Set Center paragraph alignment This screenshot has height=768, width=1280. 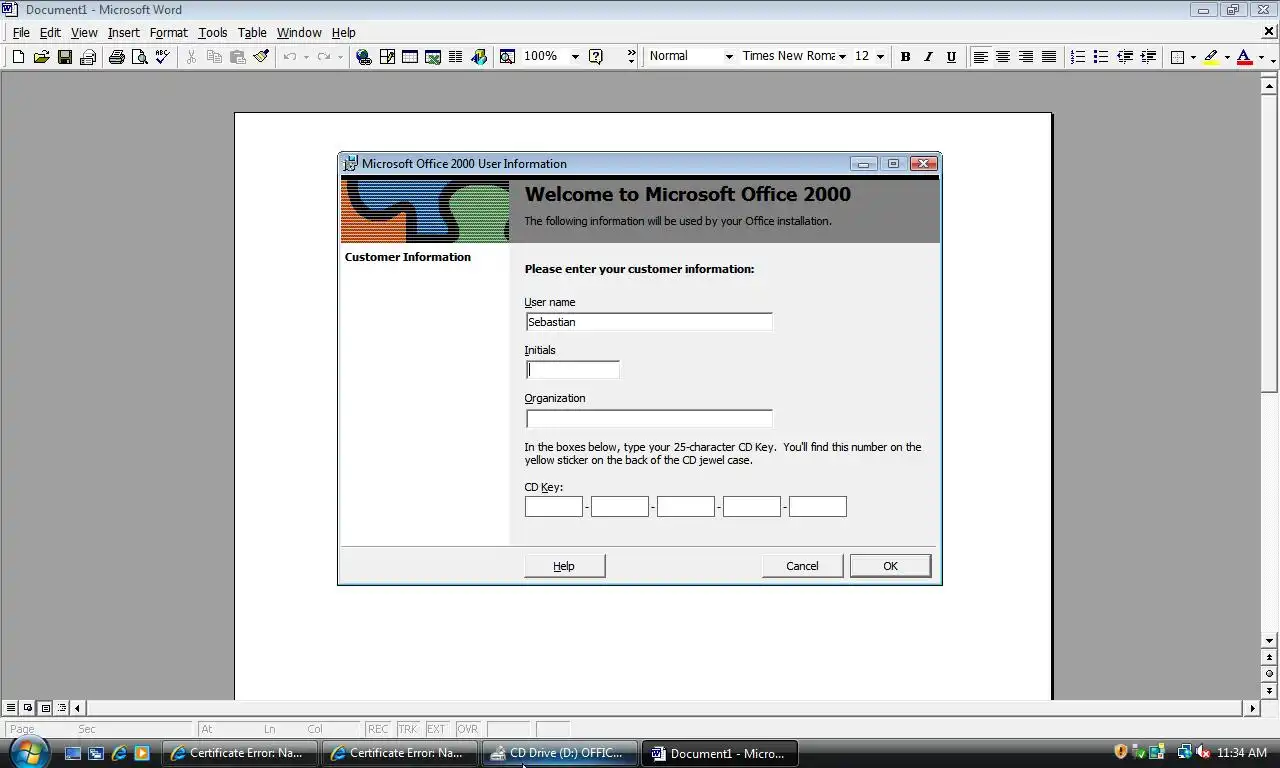1003,57
